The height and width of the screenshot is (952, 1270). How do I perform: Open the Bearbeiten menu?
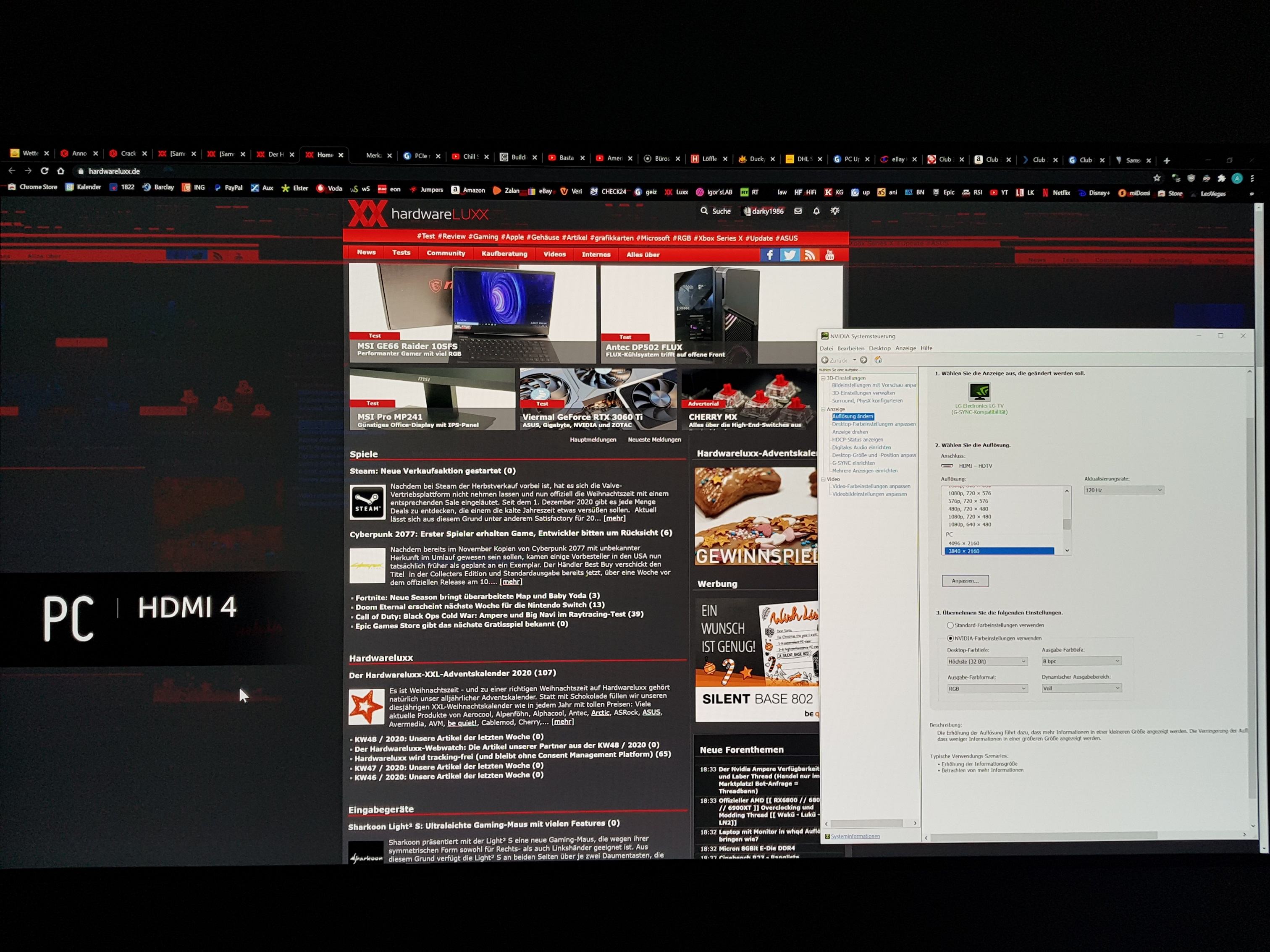click(850, 348)
